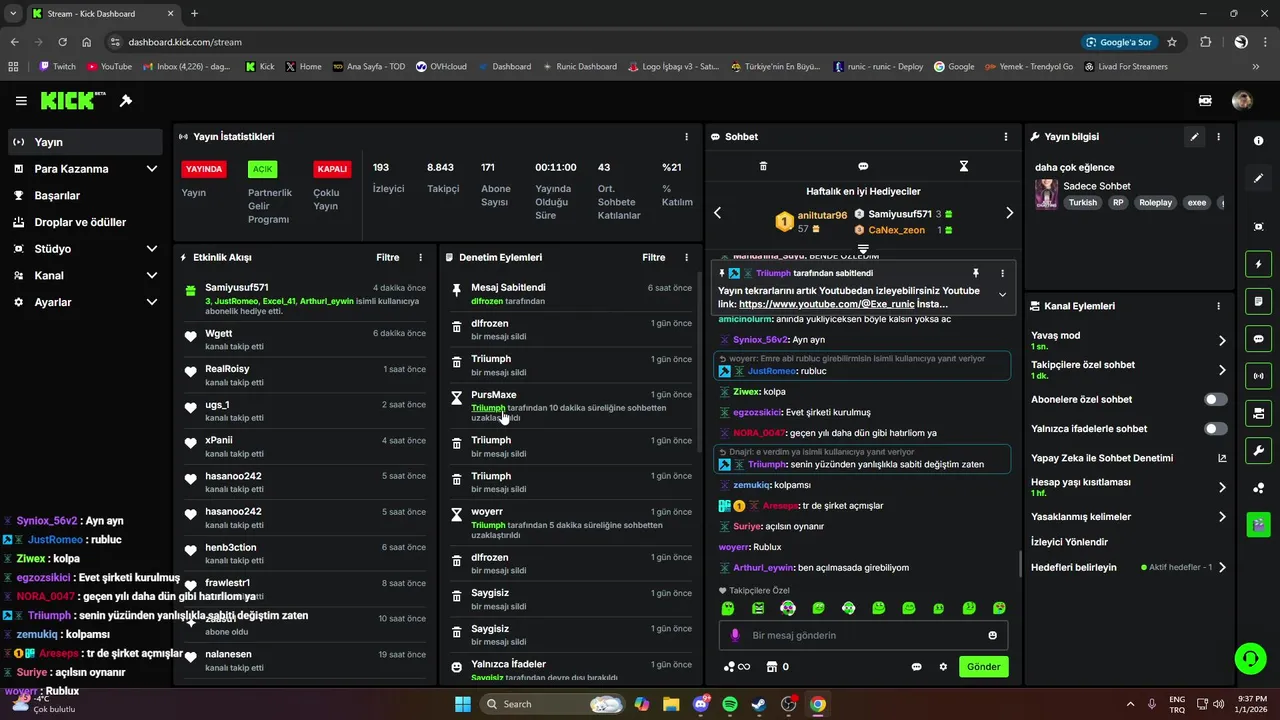Click Spotify in the Windows taskbar
Viewport: 1280px width, 720px height.
click(x=730, y=704)
